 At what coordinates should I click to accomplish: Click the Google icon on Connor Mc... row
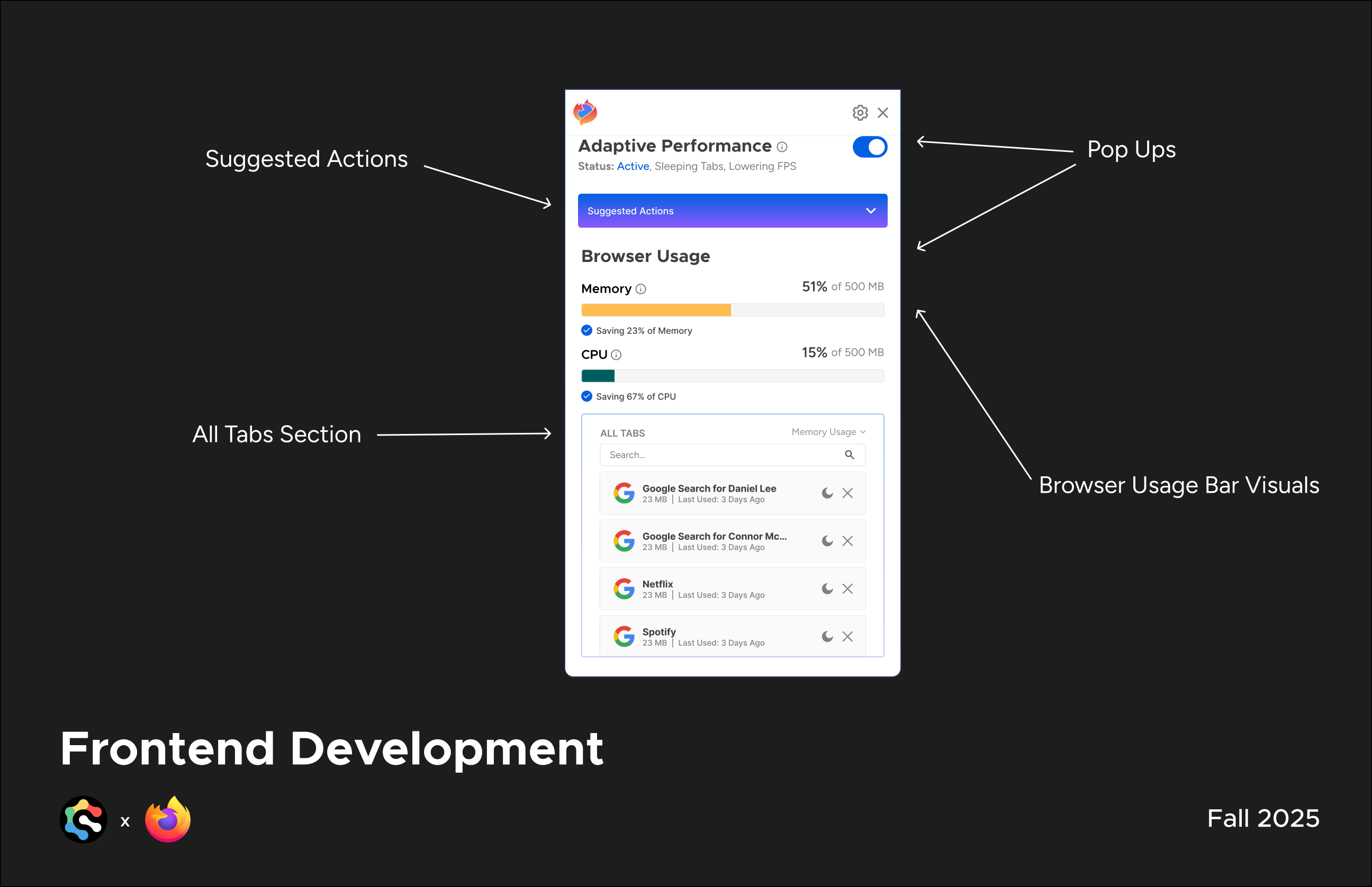(x=624, y=541)
